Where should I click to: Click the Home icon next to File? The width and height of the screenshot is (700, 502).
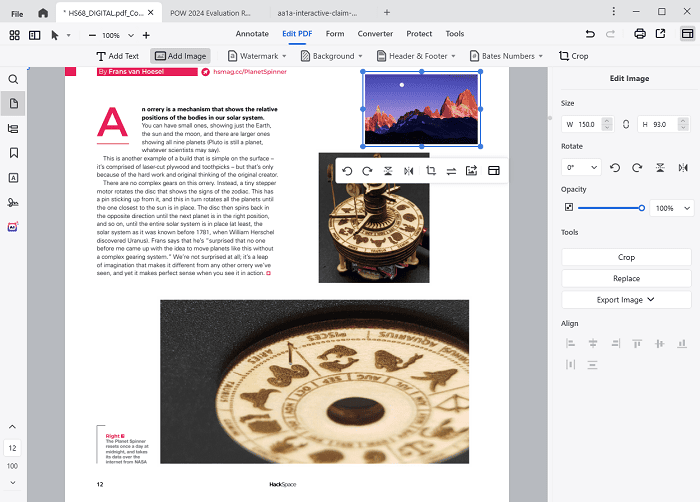click(x=42, y=13)
